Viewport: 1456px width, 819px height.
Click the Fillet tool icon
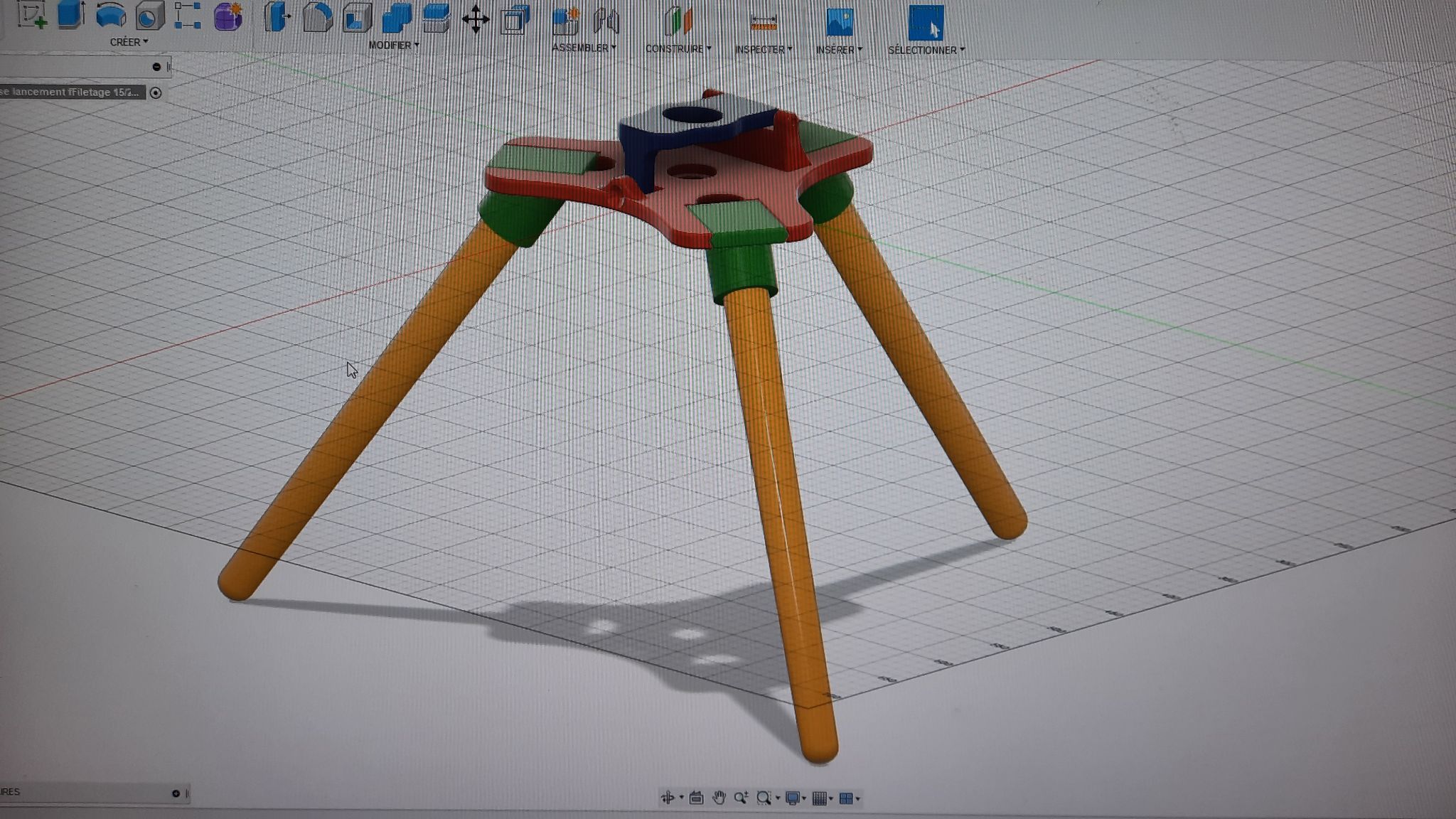(317, 18)
